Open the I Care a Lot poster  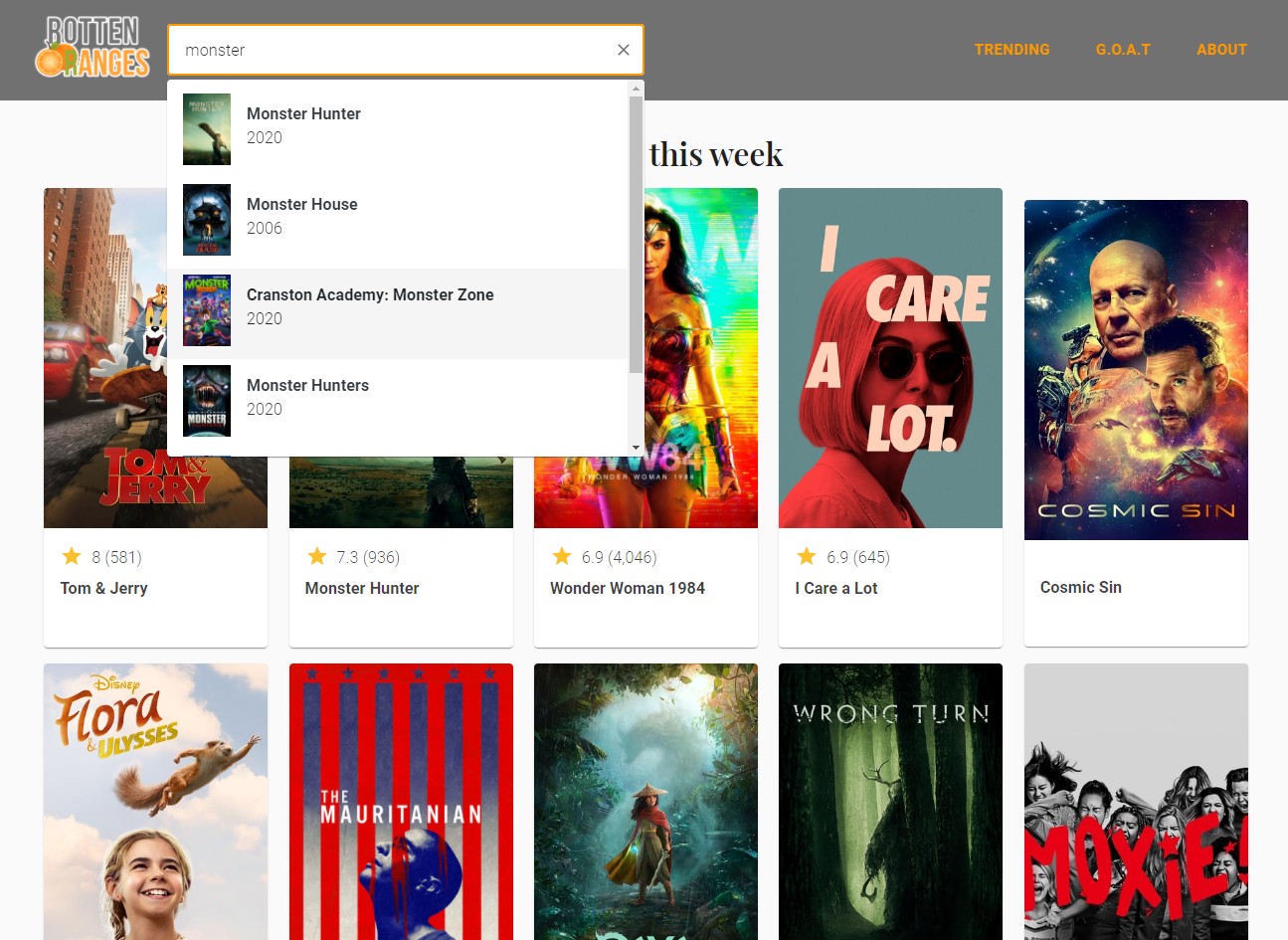890,358
